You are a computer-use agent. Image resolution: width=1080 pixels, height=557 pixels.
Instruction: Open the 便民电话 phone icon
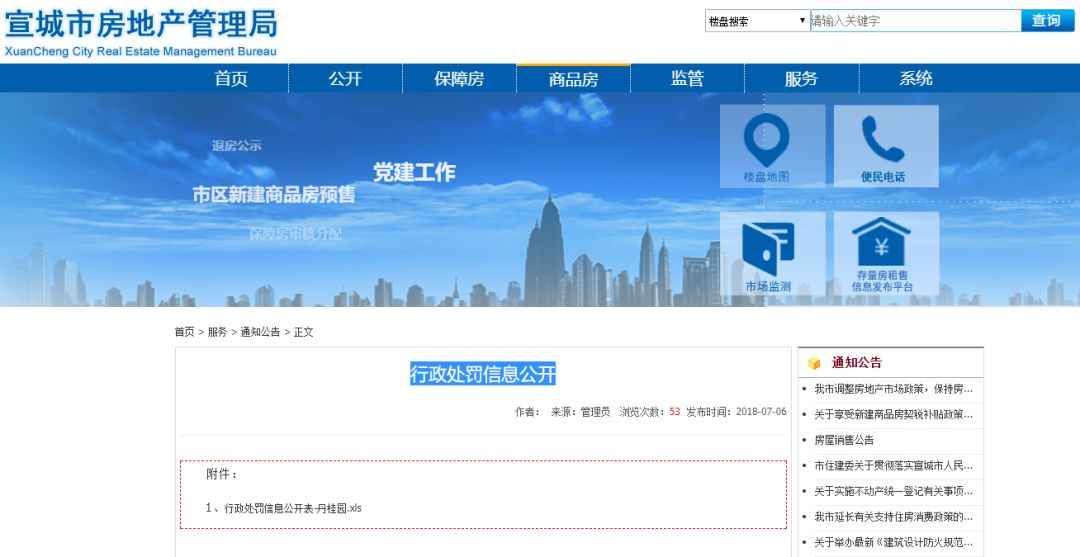pos(882,141)
